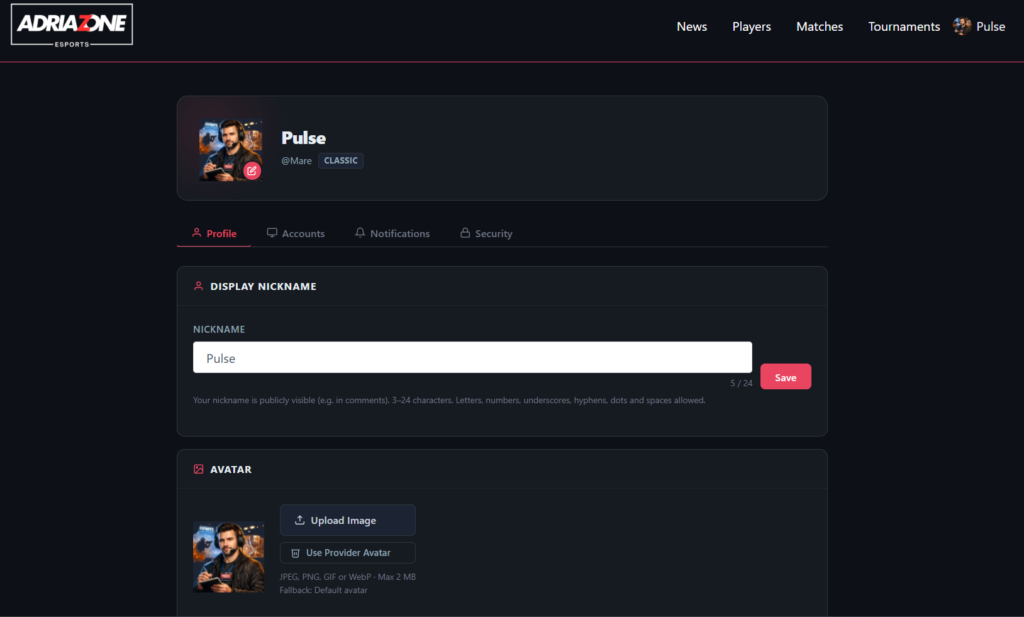Click the image icon beside Avatar heading
Screen dimensions: 1024x617
coord(198,469)
